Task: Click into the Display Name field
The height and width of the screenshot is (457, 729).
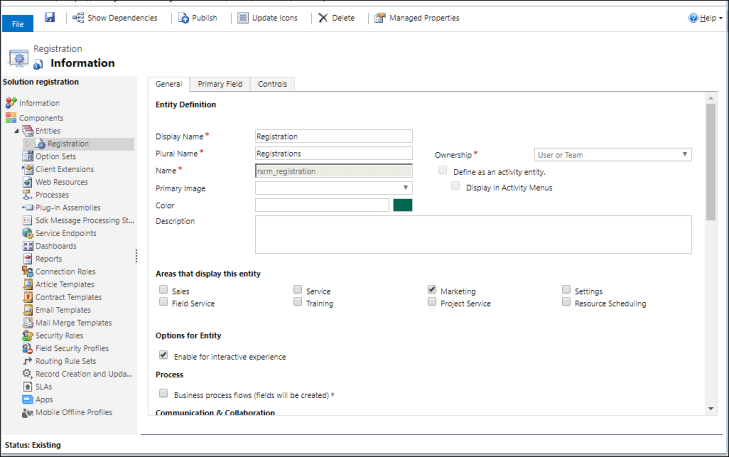Action: coord(333,136)
